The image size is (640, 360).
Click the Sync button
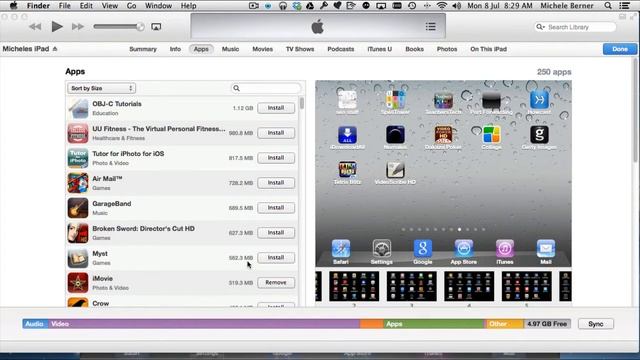pos(596,324)
